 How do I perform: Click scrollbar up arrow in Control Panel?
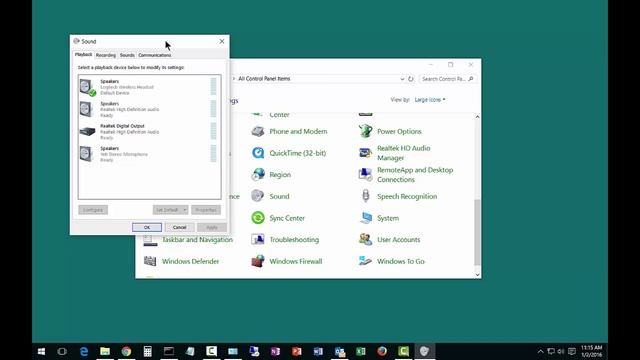pyautogui.click(x=477, y=117)
